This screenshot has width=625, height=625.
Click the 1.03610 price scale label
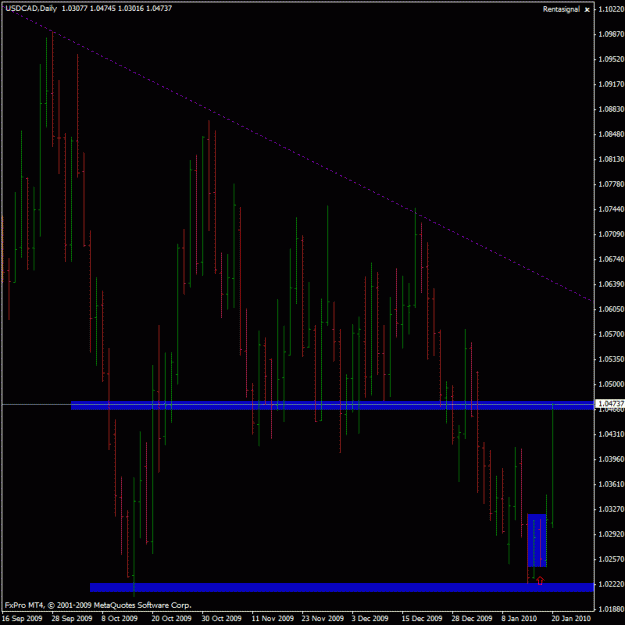click(611, 484)
